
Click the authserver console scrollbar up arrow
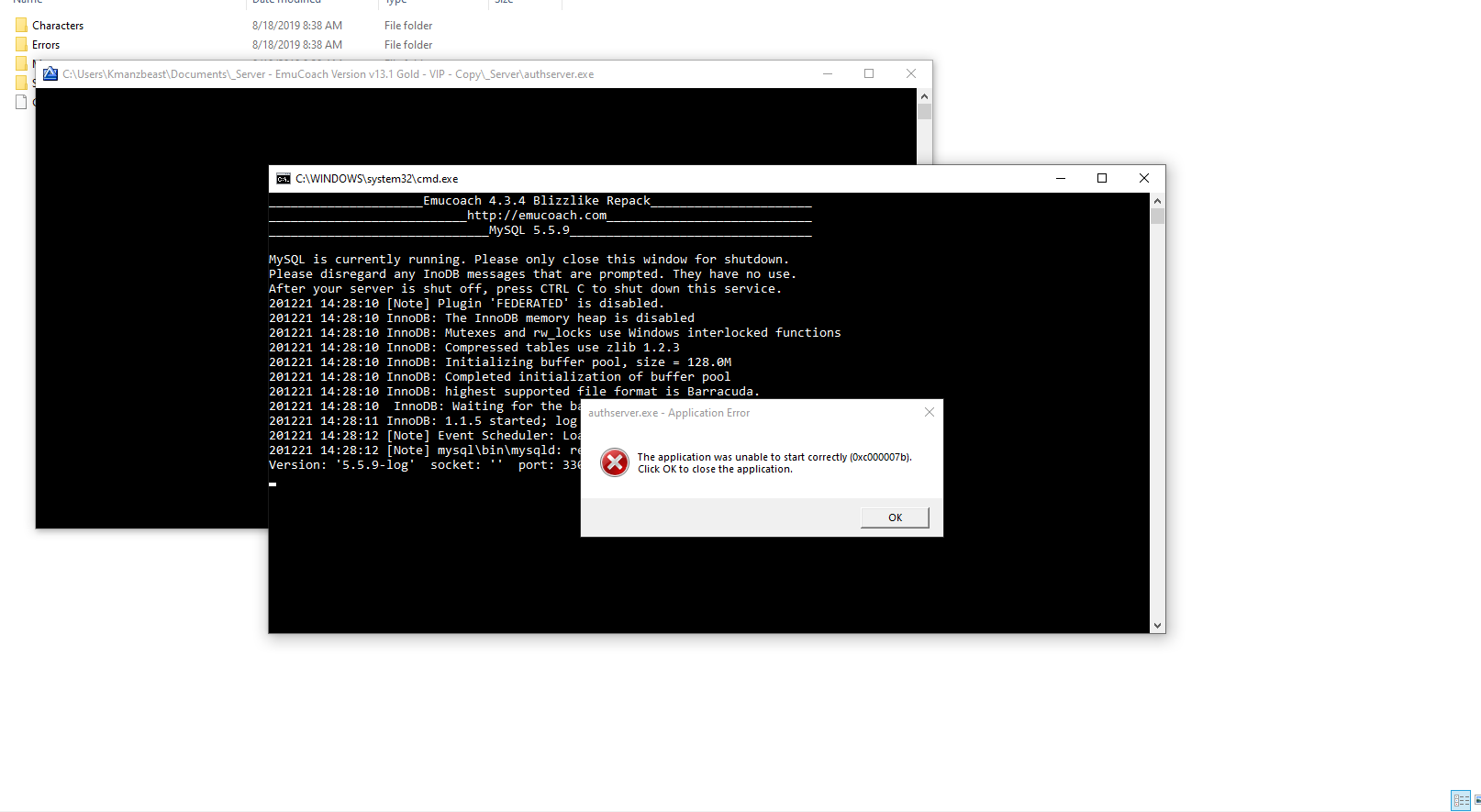point(924,96)
